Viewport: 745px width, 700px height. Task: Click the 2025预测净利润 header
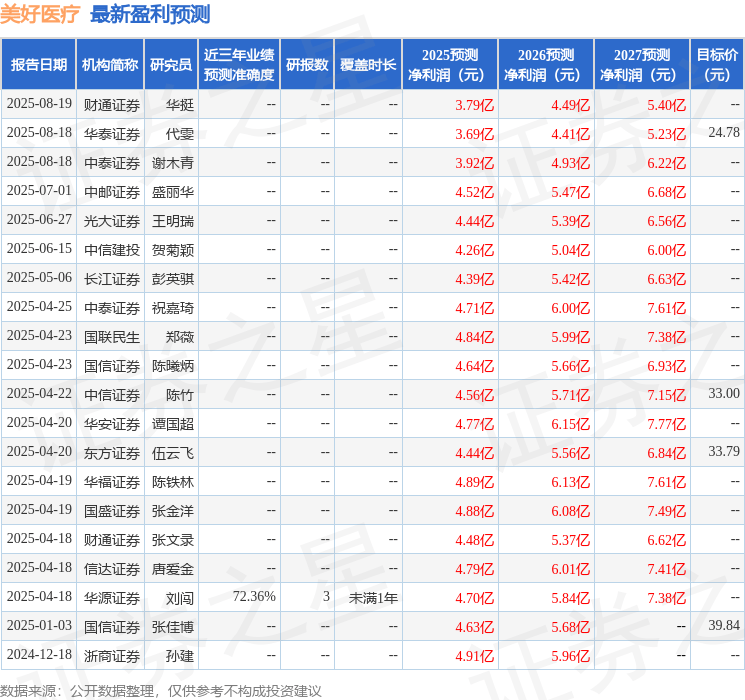(x=450, y=65)
